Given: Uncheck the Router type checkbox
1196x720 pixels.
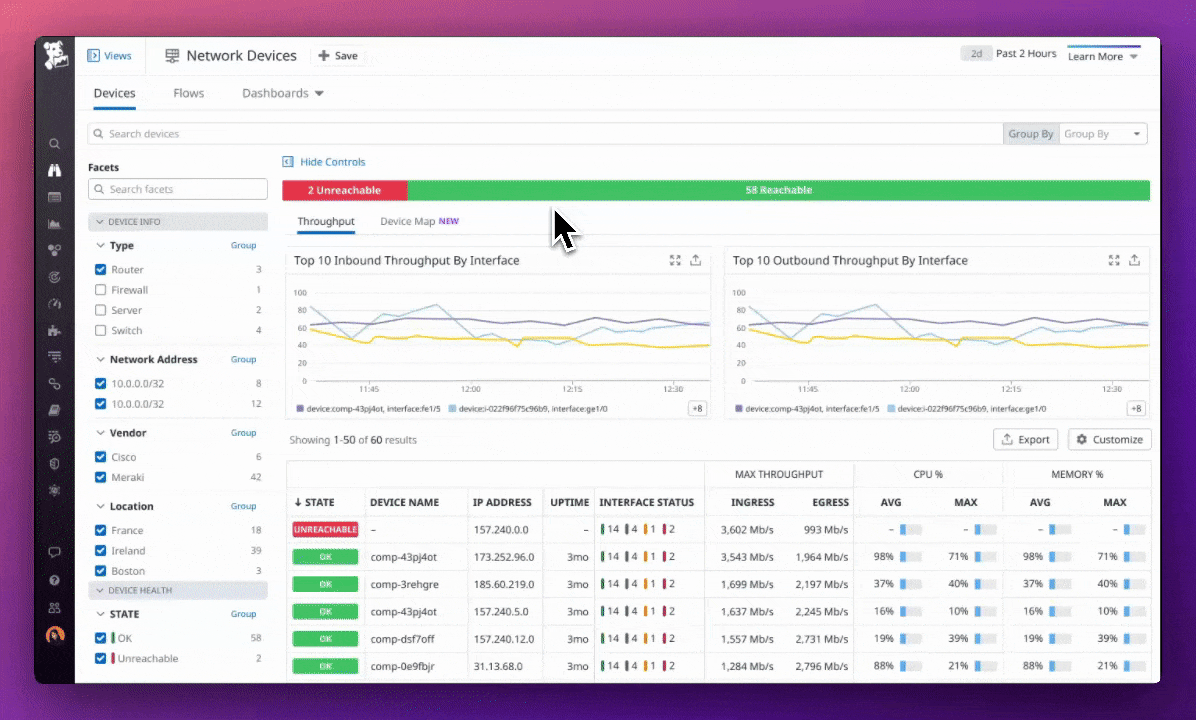Looking at the screenshot, I should coord(100,269).
